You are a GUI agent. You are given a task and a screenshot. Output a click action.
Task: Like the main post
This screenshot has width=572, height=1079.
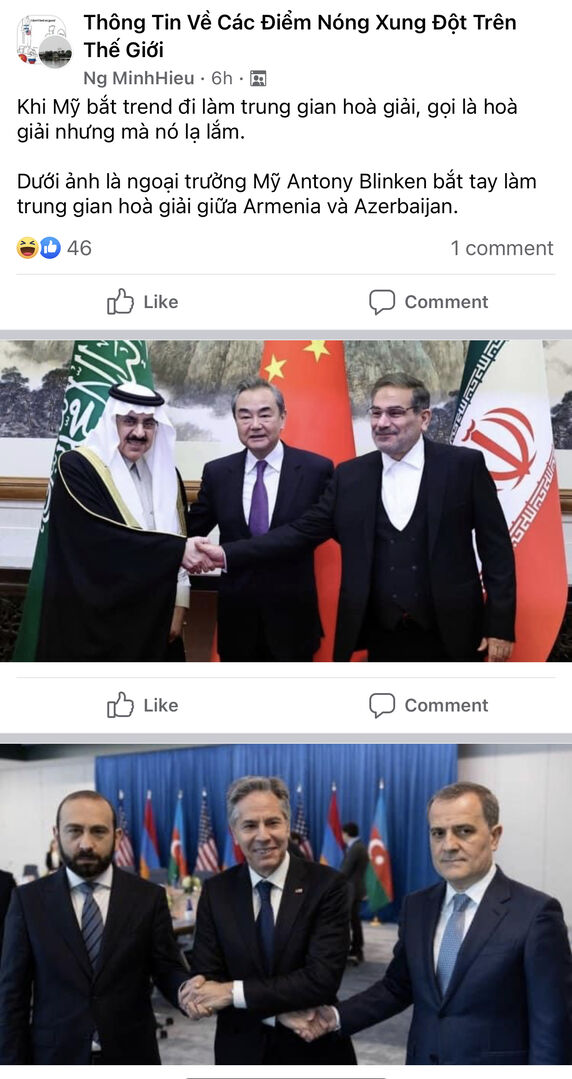click(142, 301)
